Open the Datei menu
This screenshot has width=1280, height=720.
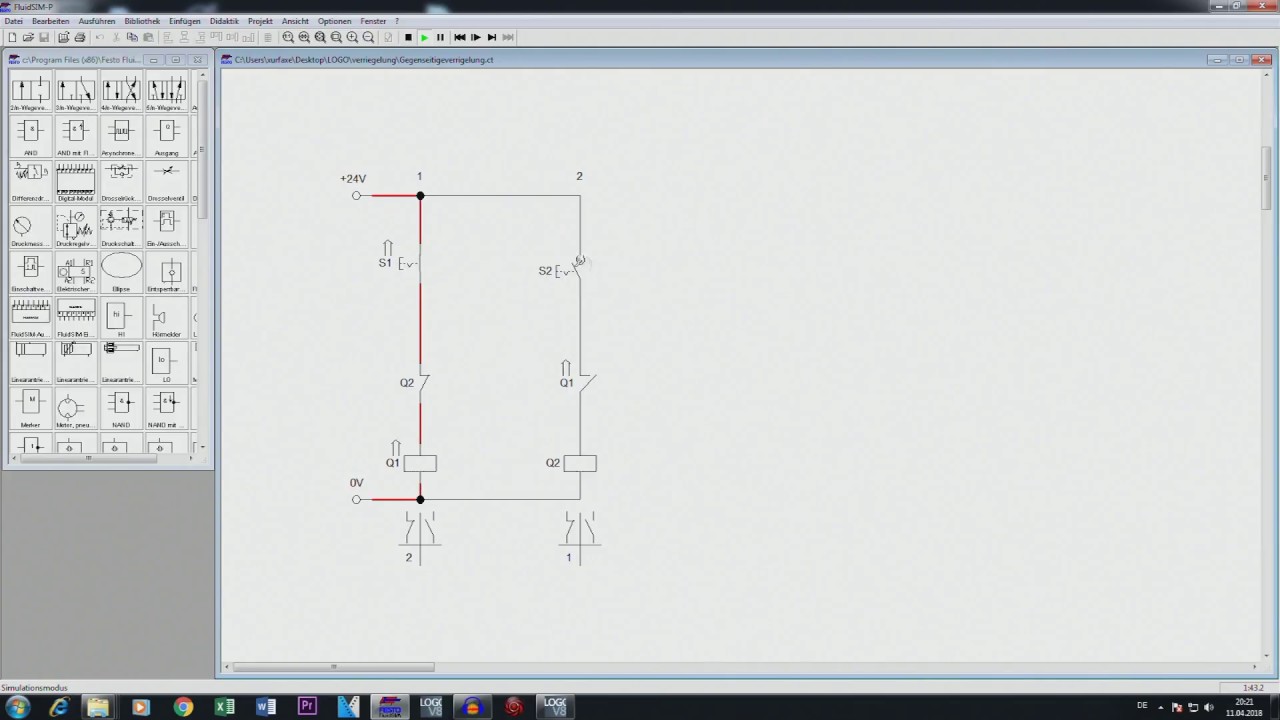click(13, 21)
